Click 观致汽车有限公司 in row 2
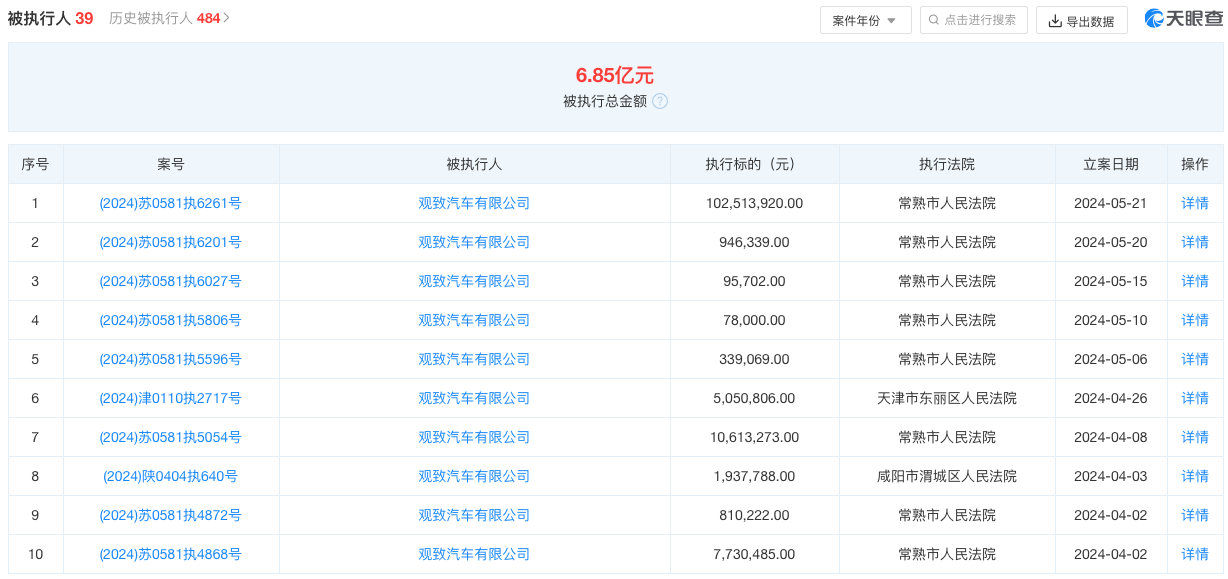The image size is (1228, 579). [474, 242]
